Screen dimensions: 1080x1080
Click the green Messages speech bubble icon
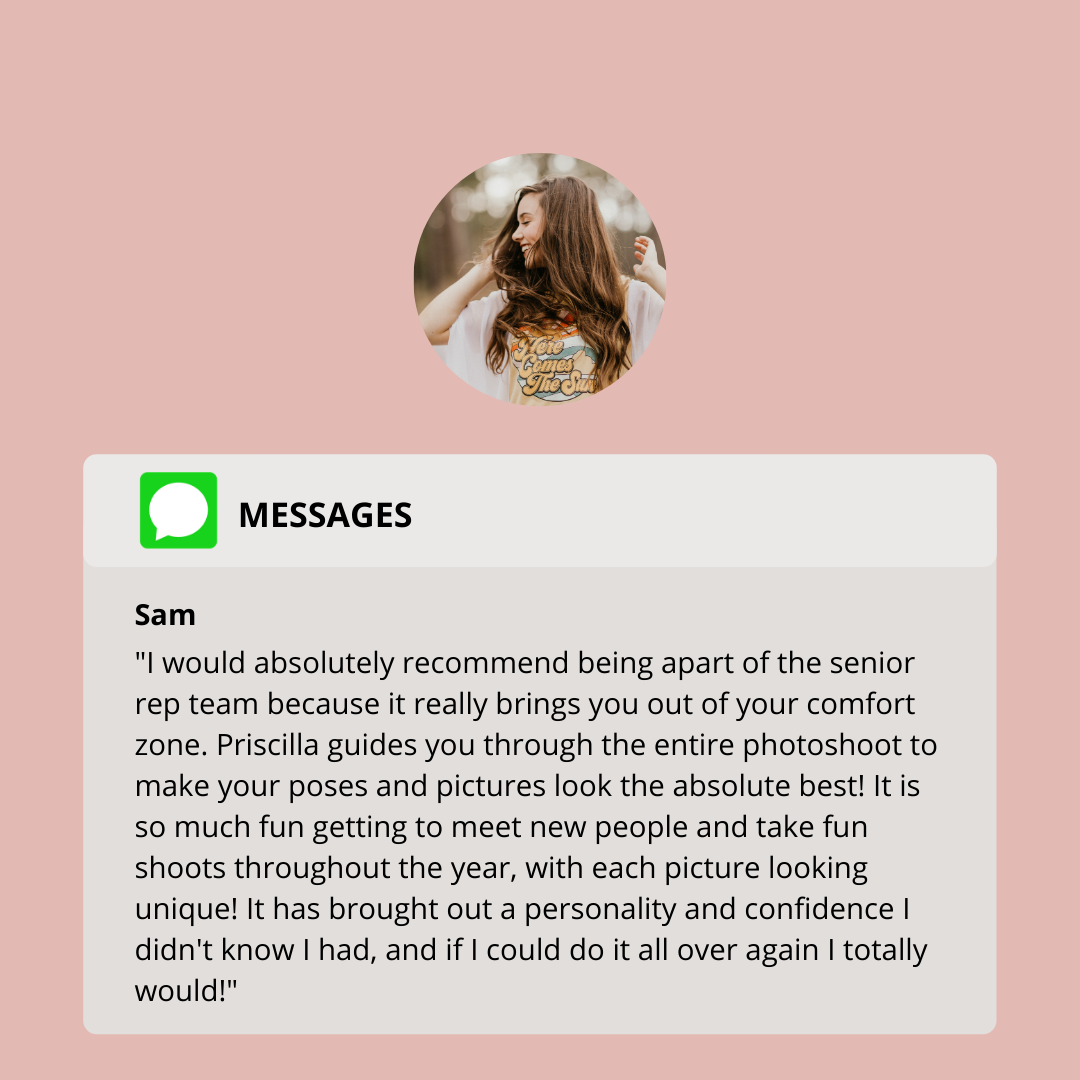(x=178, y=510)
